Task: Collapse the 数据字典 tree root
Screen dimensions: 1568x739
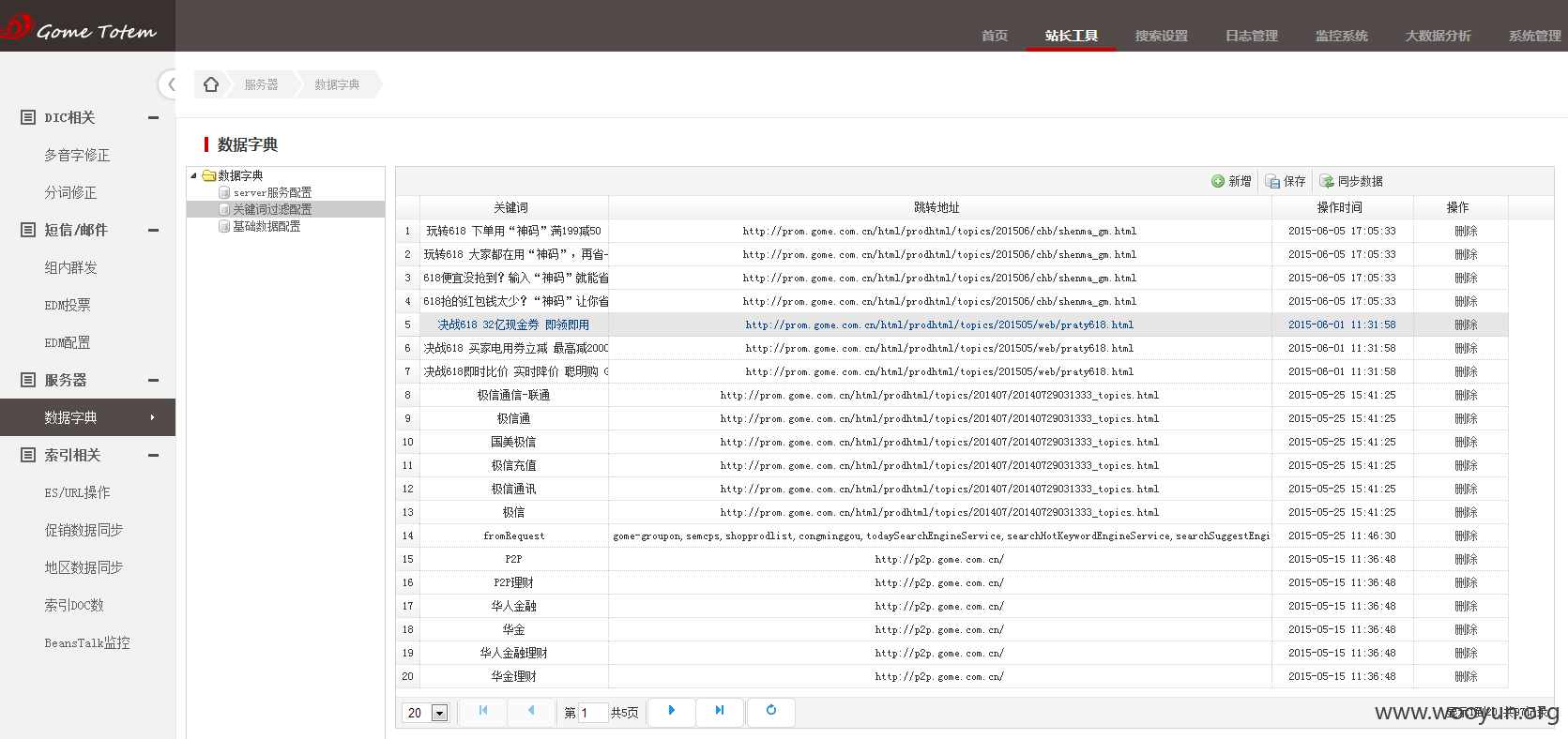Action: tap(193, 175)
